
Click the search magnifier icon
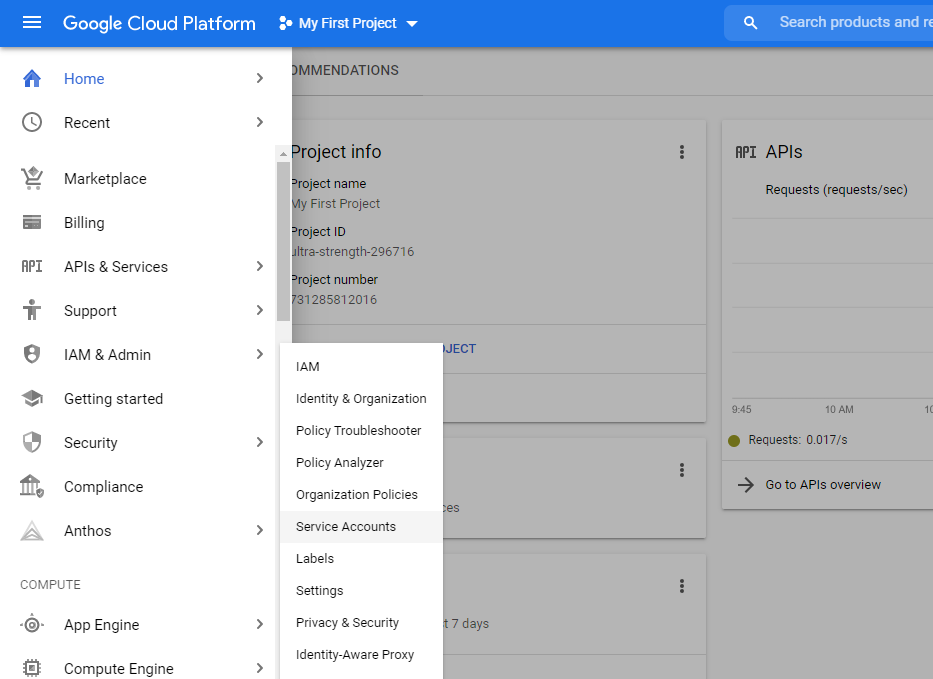(750, 23)
